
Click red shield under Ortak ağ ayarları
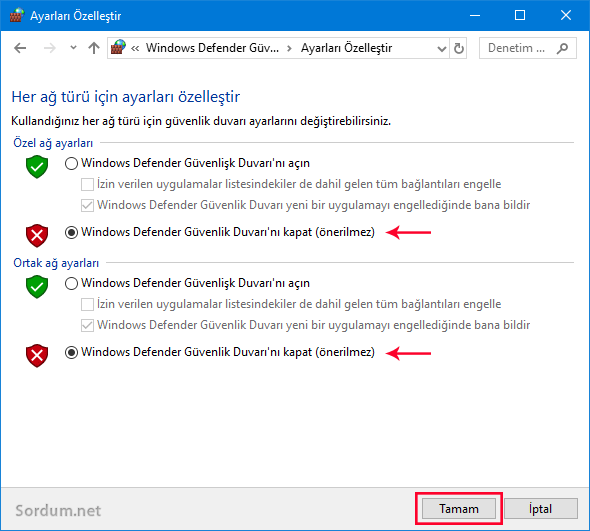[x=37, y=355]
